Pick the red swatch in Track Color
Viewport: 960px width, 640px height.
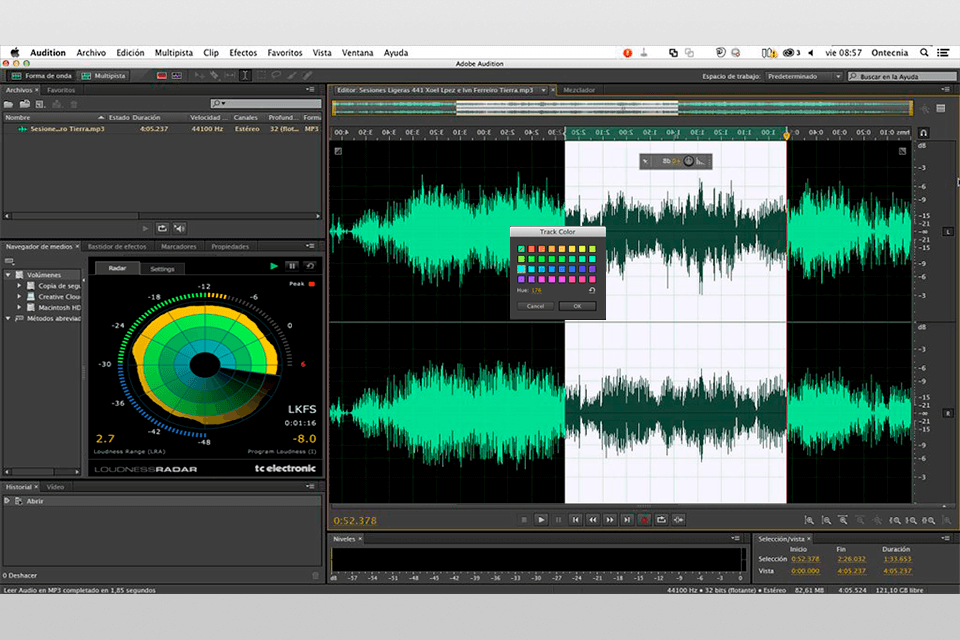[532, 248]
